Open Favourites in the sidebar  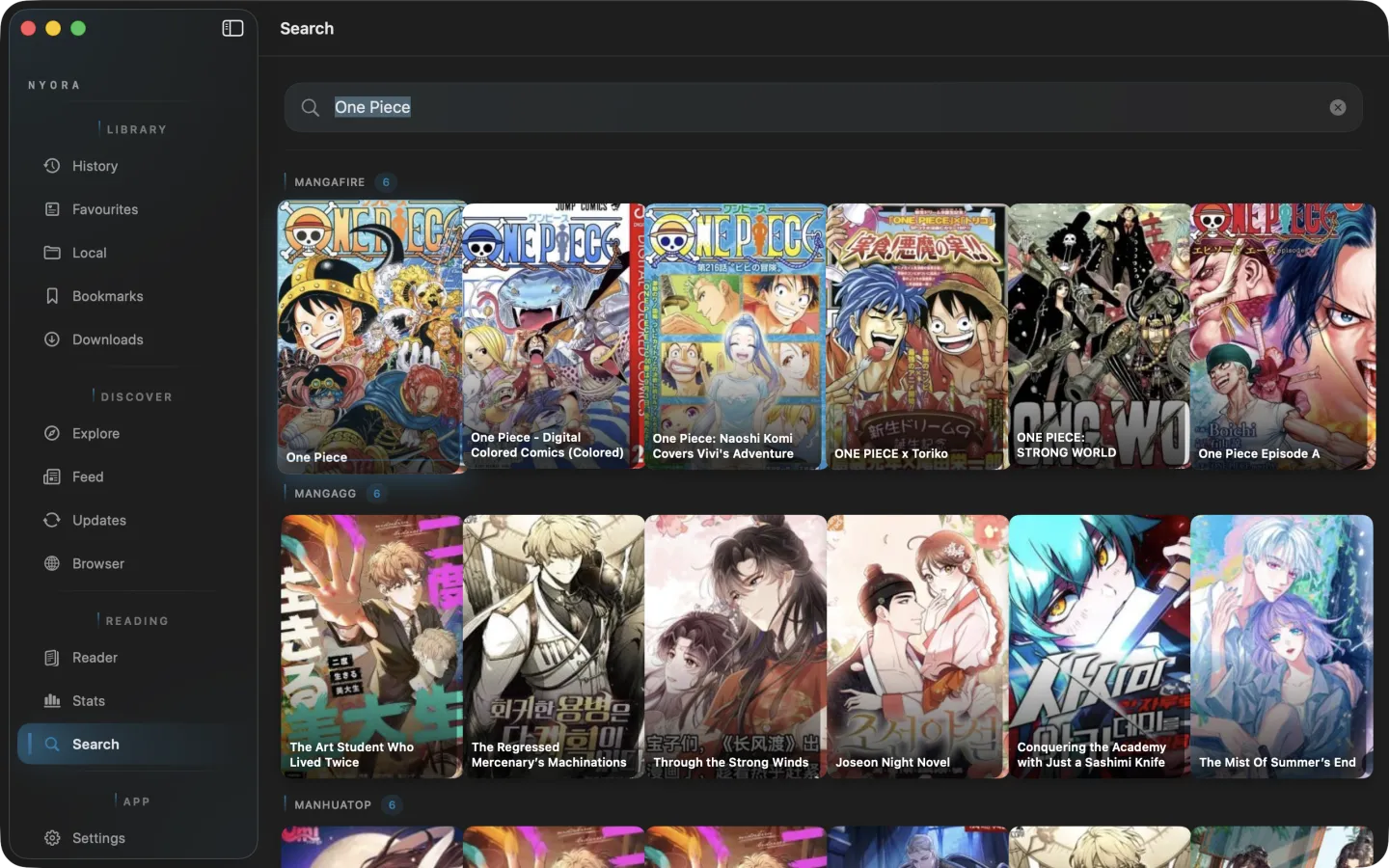pyautogui.click(x=130, y=209)
